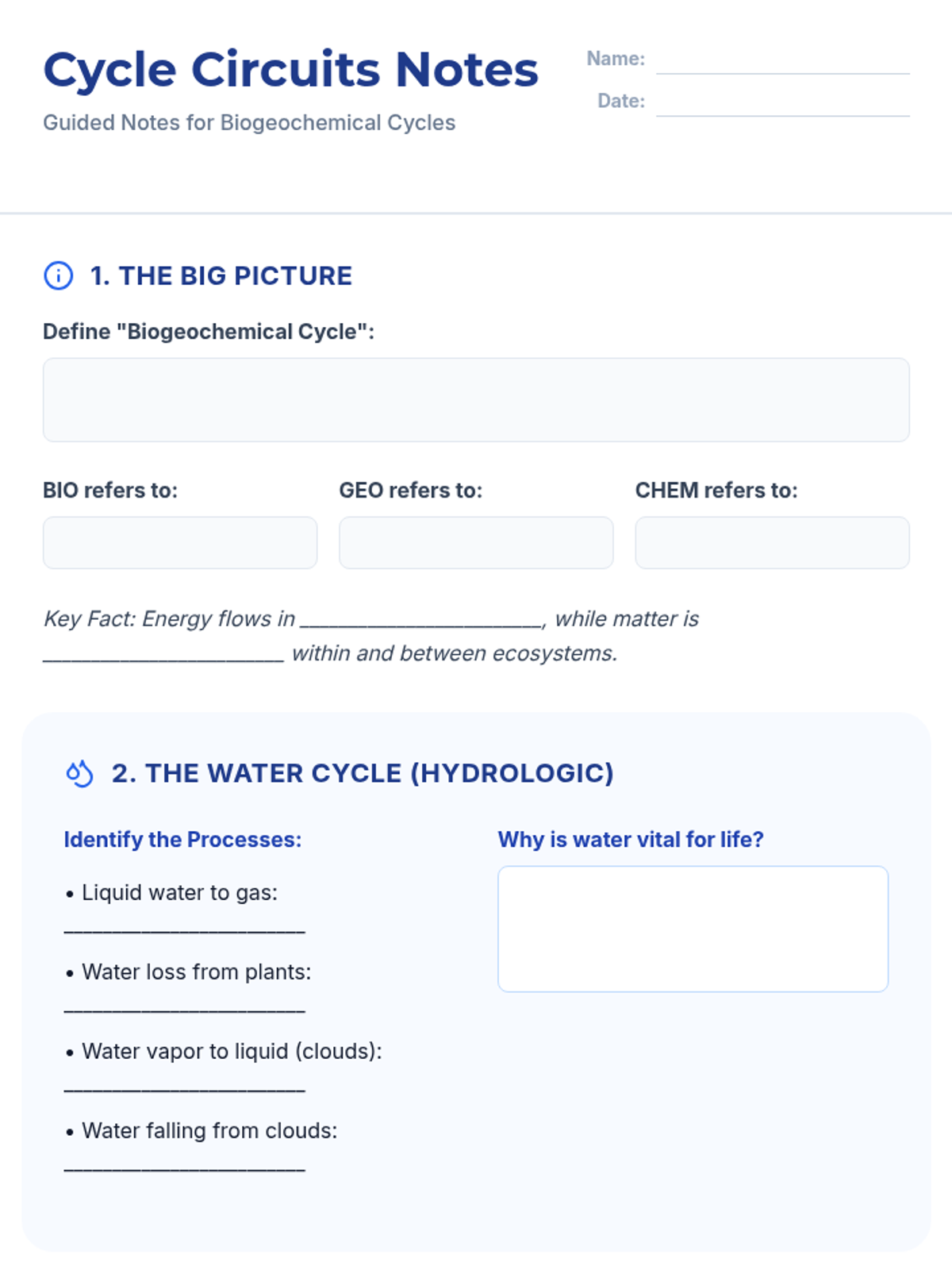Image resolution: width=952 pixels, height=1270 pixels.
Task: Click the blank under Water vapor to liquid
Action: coord(184,1084)
